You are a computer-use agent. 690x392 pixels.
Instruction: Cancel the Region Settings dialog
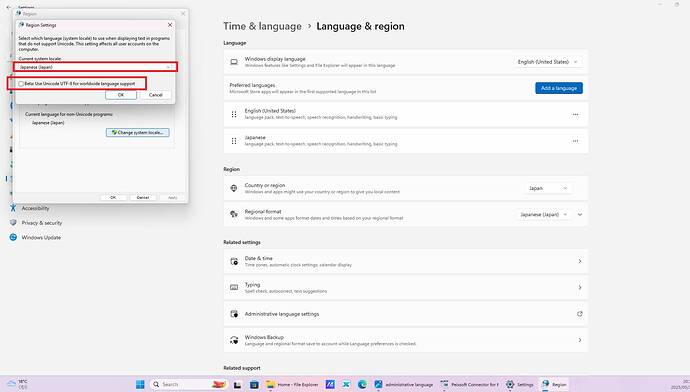pyautogui.click(x=155, y=95)
